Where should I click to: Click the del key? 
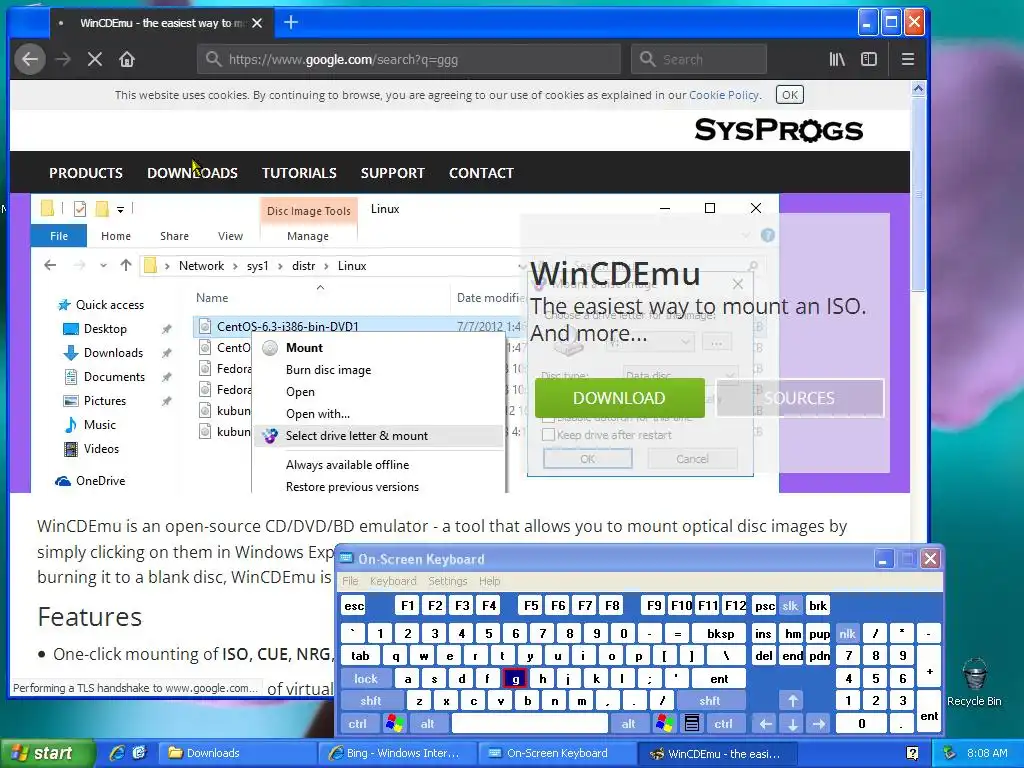coord(764,656)
